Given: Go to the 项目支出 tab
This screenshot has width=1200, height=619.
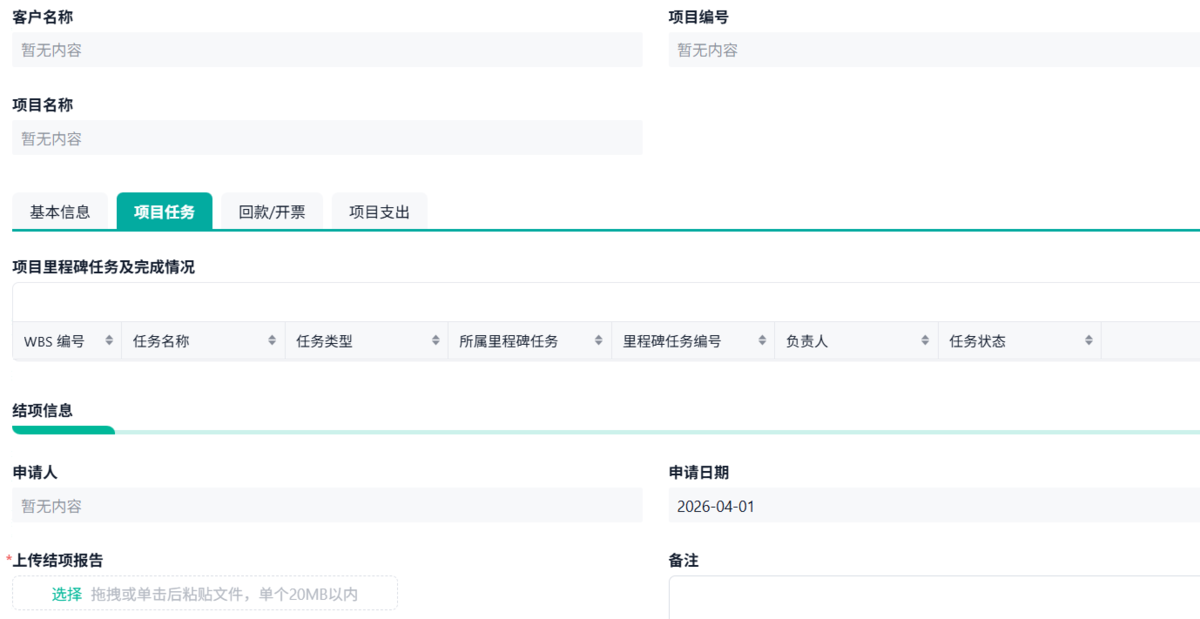Looking at the screenshot, I should [379, 212].
